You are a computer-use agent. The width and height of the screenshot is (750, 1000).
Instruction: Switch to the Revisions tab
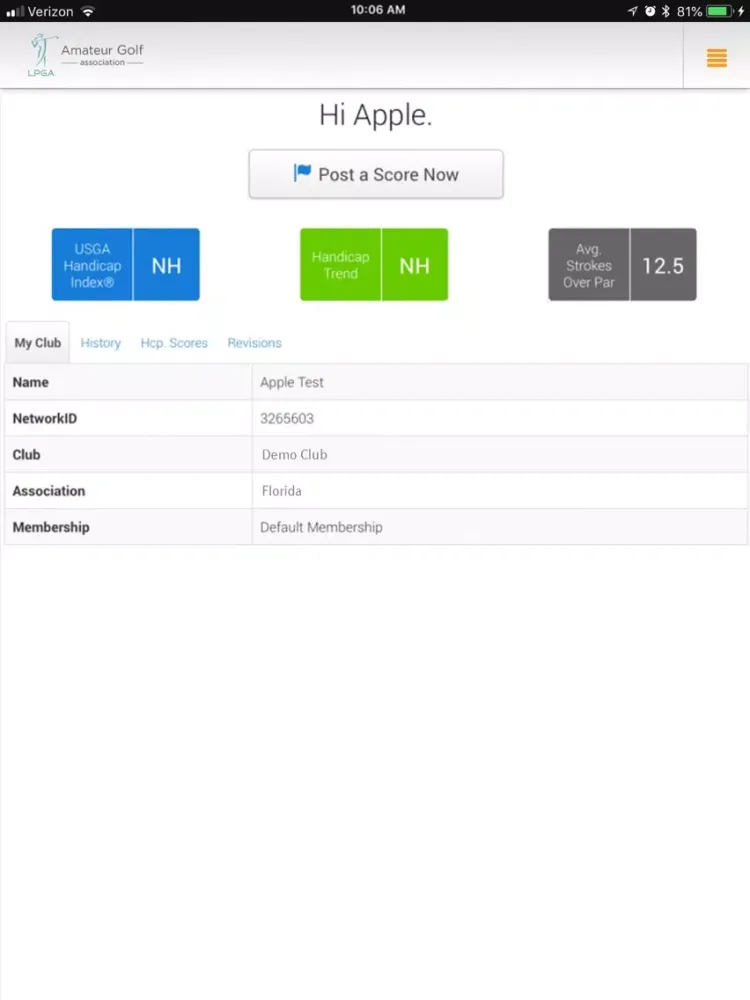pos(254,343)
